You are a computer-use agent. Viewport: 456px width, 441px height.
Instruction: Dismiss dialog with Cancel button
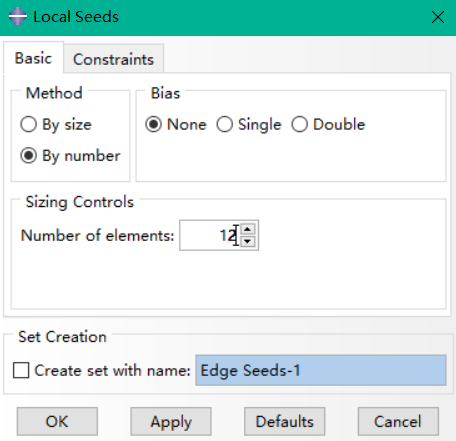tap(398, 421)
